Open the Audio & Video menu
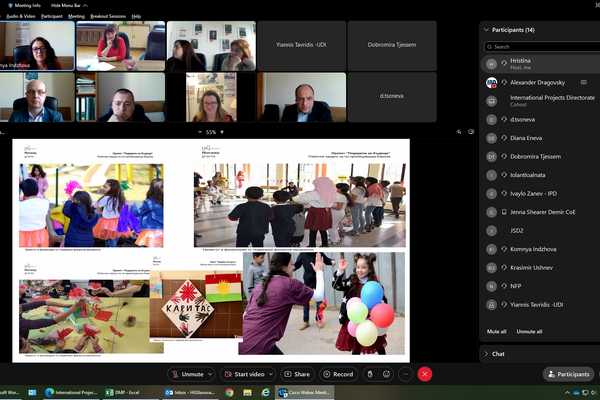The height and width of the screenshot is (400, 600). click(21, 16)
